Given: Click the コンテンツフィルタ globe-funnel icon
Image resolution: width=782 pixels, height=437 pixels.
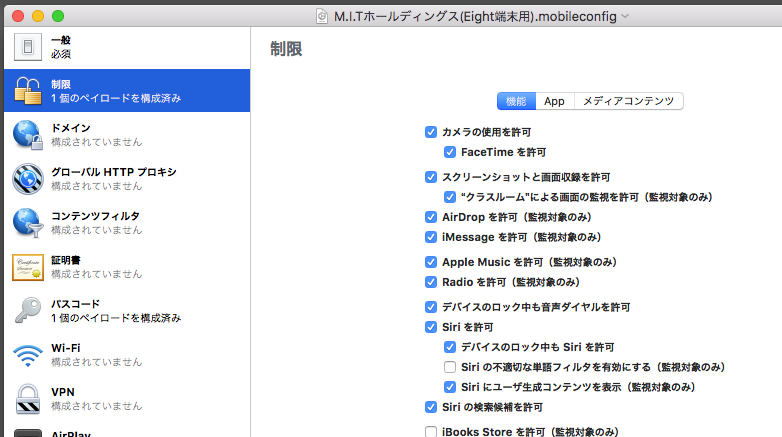Looking at the screenshot, I should pos(28,222).
